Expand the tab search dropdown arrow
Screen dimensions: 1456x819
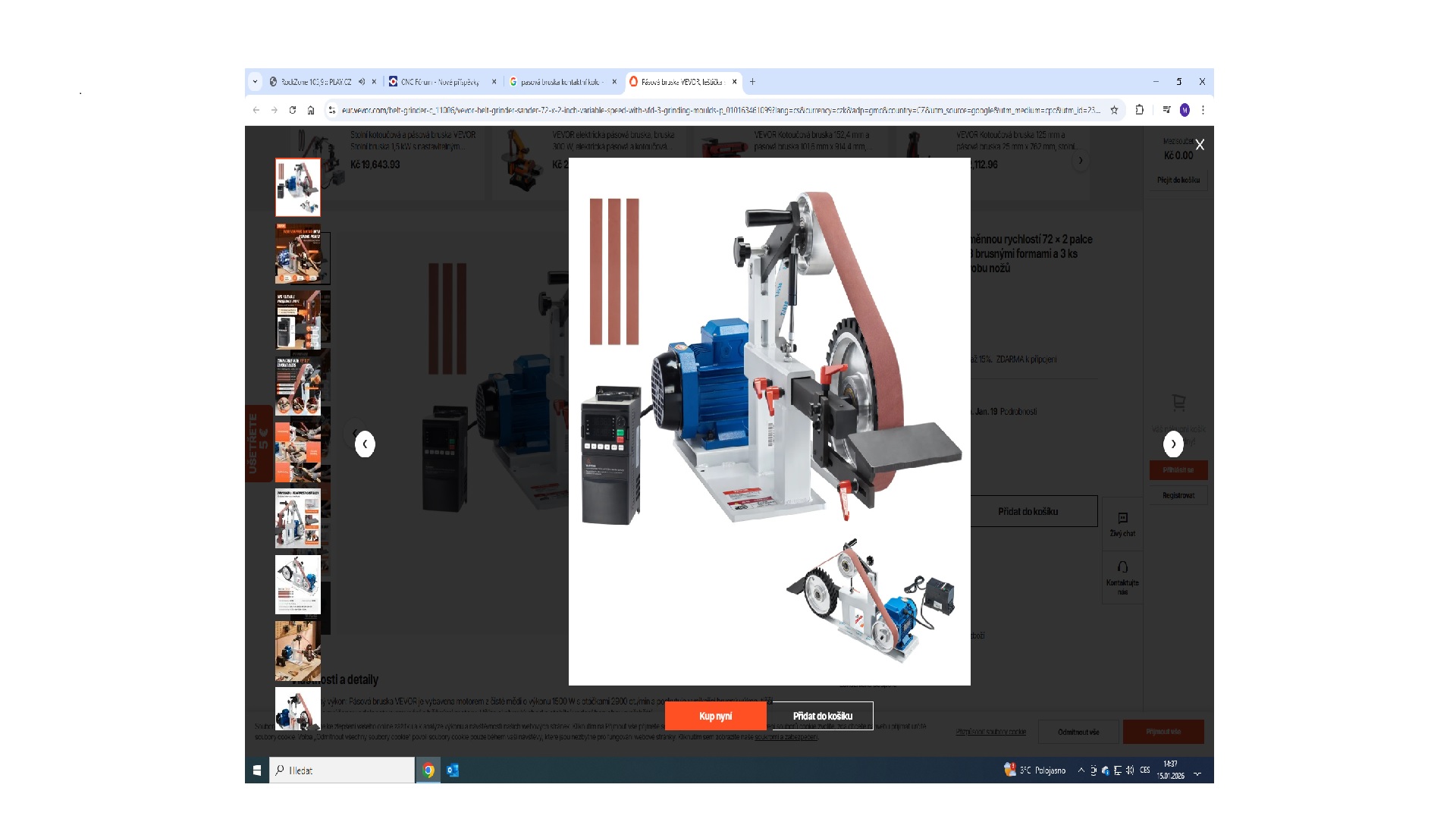[x=255, y=82]
